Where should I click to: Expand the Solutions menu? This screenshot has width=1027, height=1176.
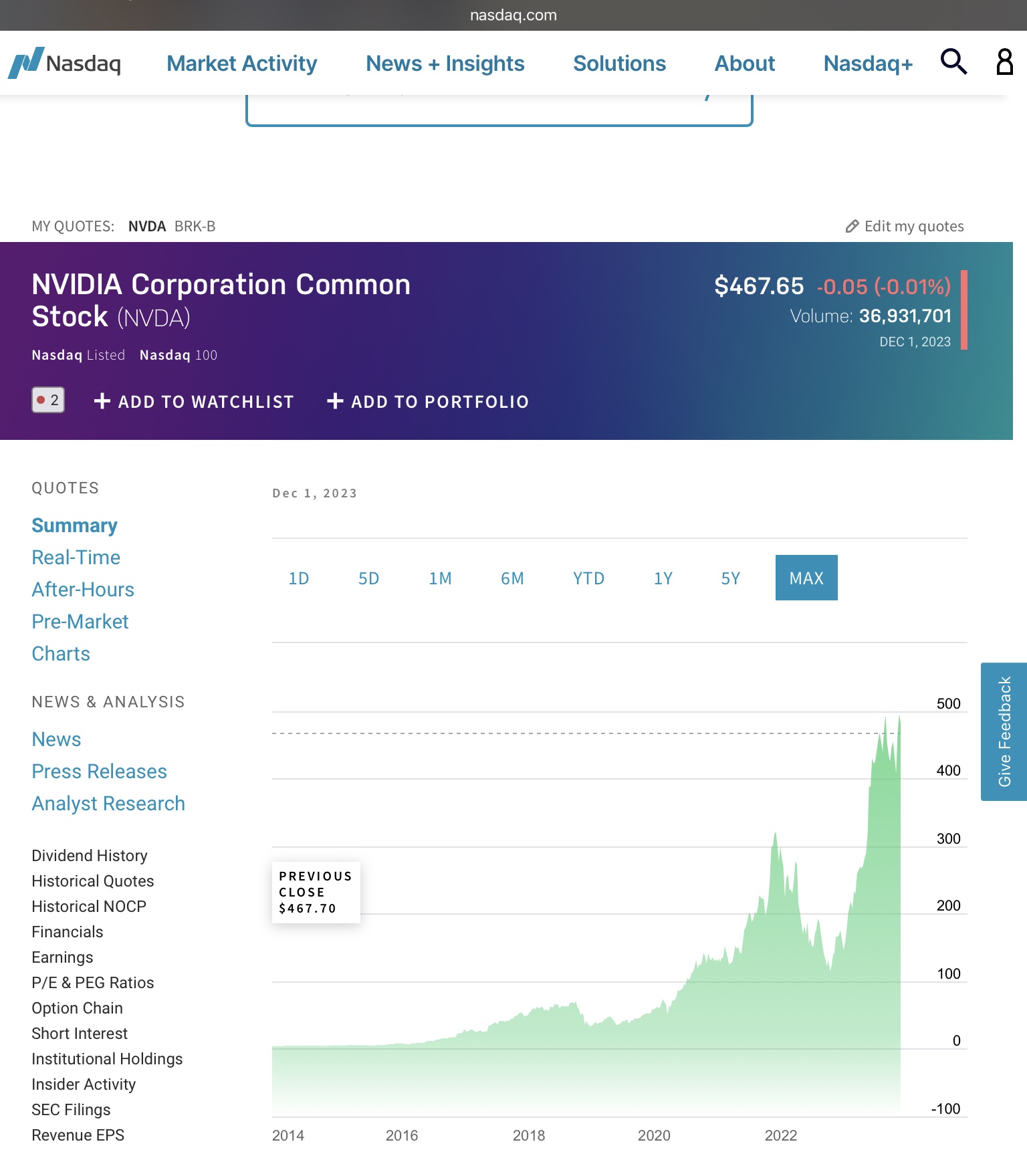(x=619, y=64)
